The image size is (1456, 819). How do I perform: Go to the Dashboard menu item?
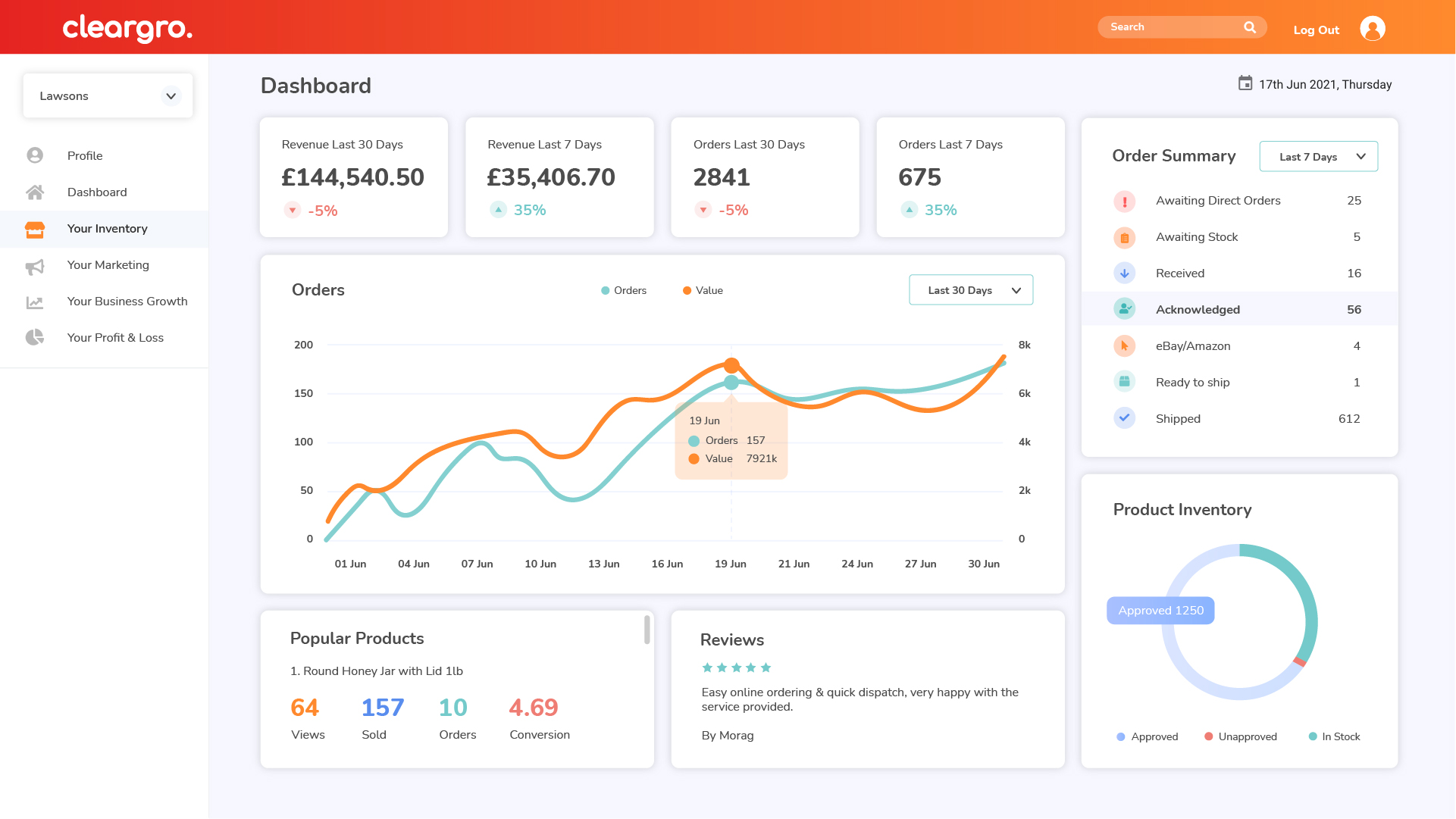click(x=97, y=192)
